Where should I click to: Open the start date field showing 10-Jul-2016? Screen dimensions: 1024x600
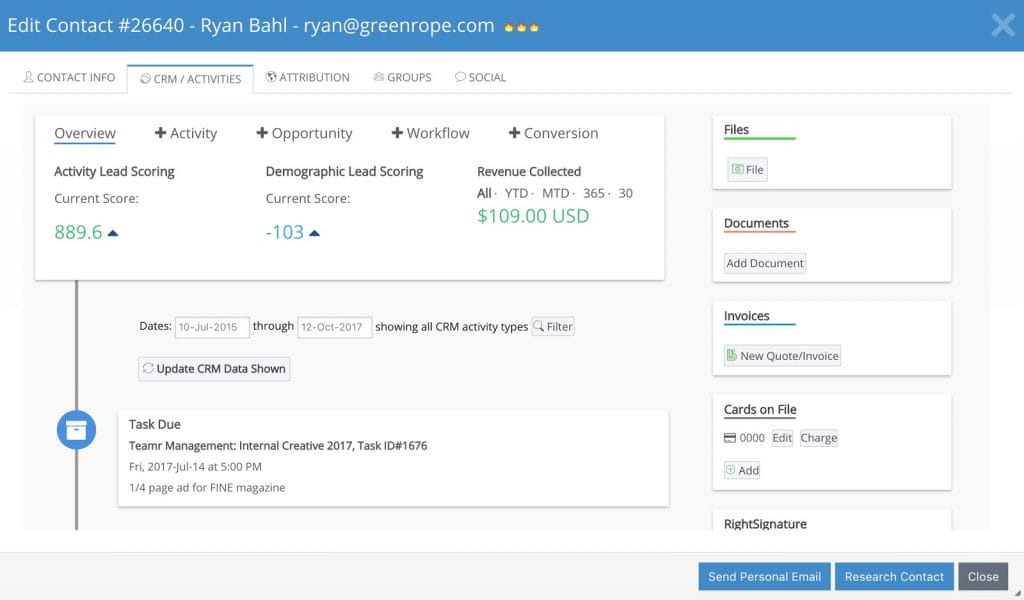(x=212, y=326)
